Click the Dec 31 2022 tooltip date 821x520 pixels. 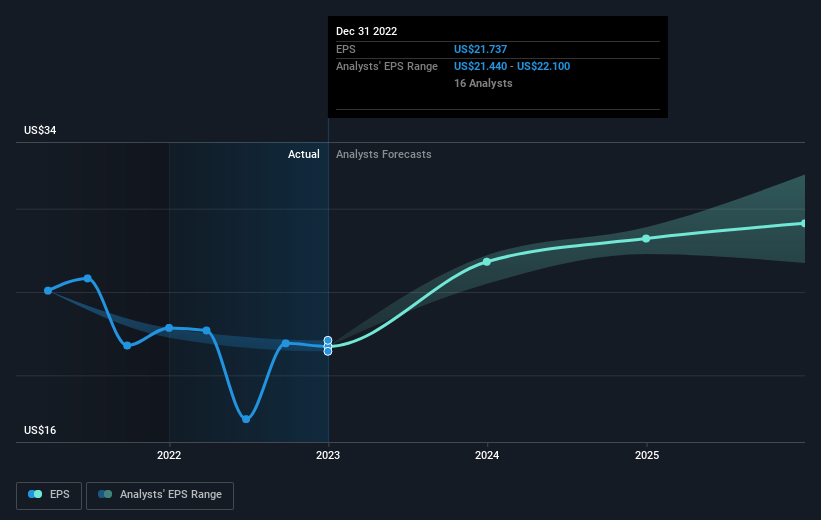click(367, 31)
